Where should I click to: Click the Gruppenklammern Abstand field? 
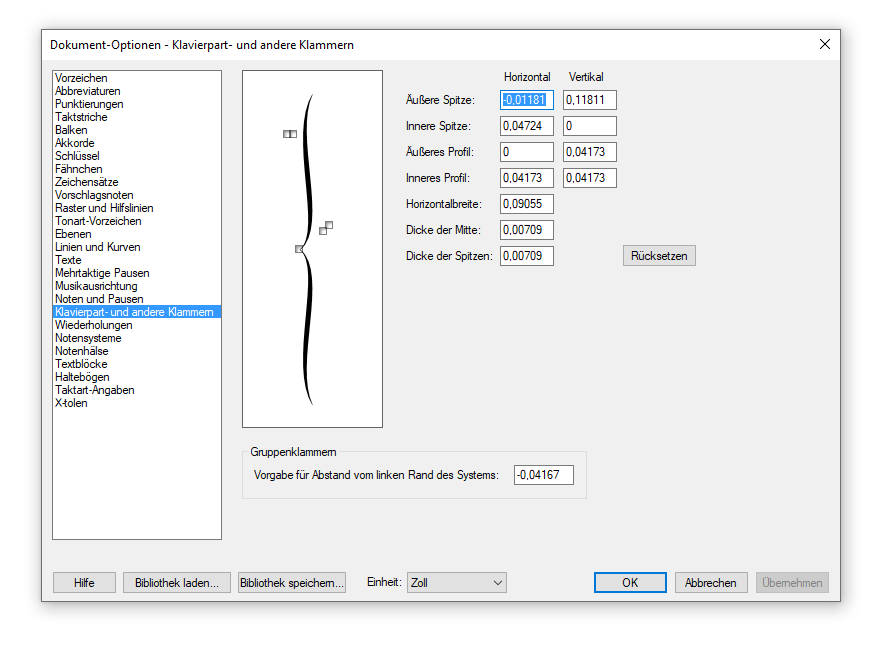543,475
